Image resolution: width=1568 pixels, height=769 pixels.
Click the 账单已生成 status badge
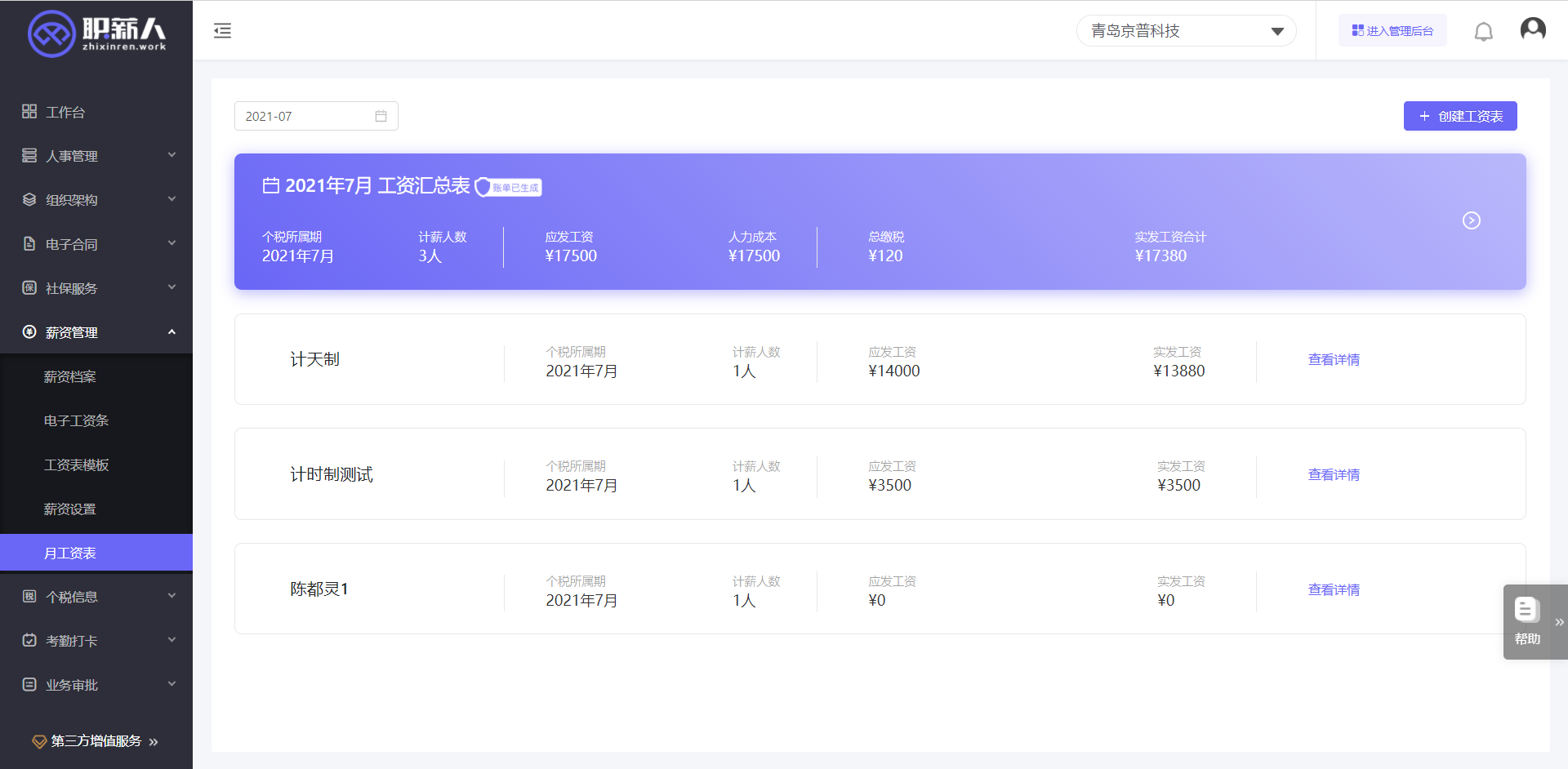[509, 187]
